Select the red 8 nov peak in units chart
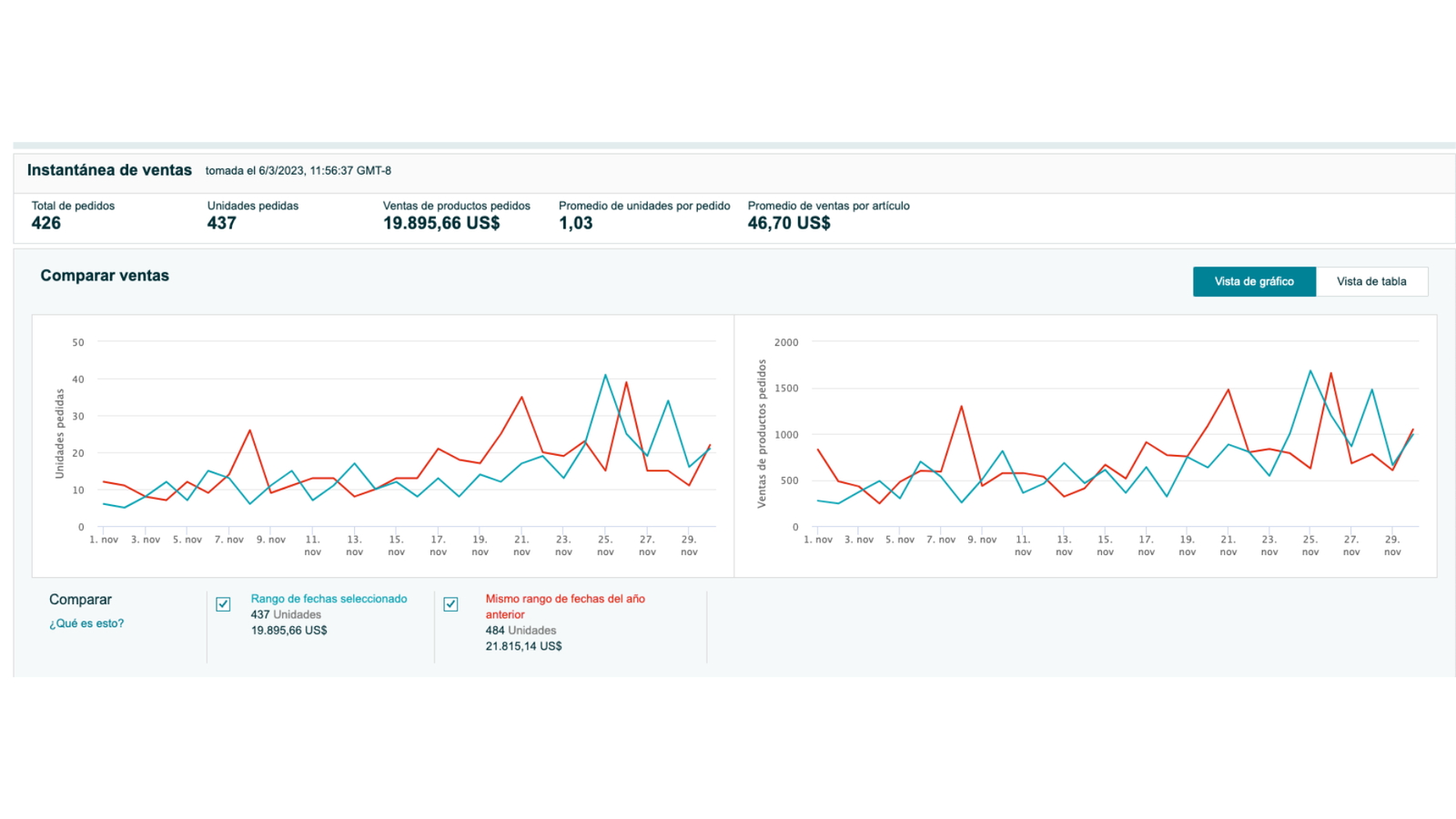Screen dimensions: 1456x819 tap(249, 430)
